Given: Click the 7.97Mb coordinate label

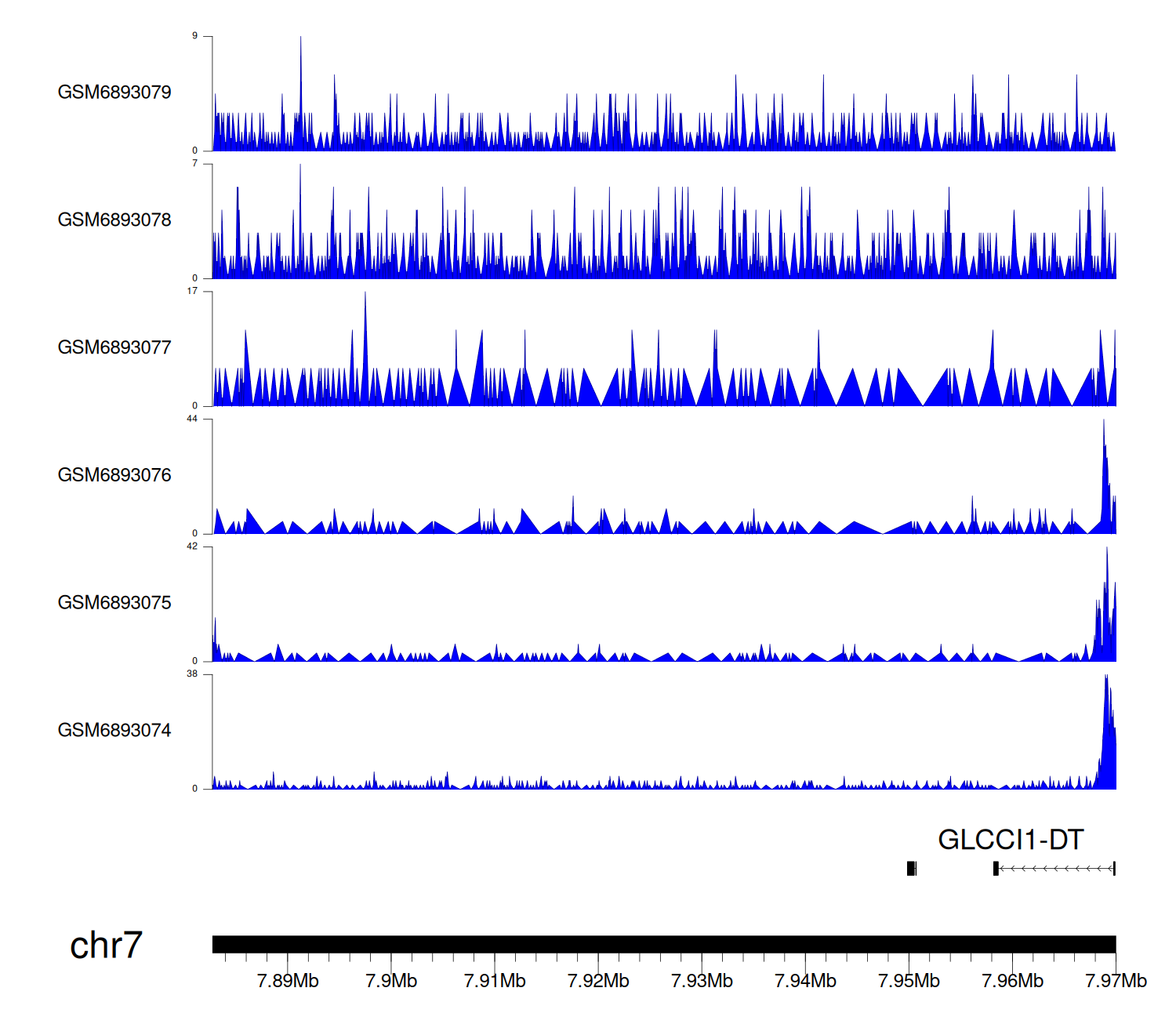Looking at the screenshot, I should [x=1116, y=981].
